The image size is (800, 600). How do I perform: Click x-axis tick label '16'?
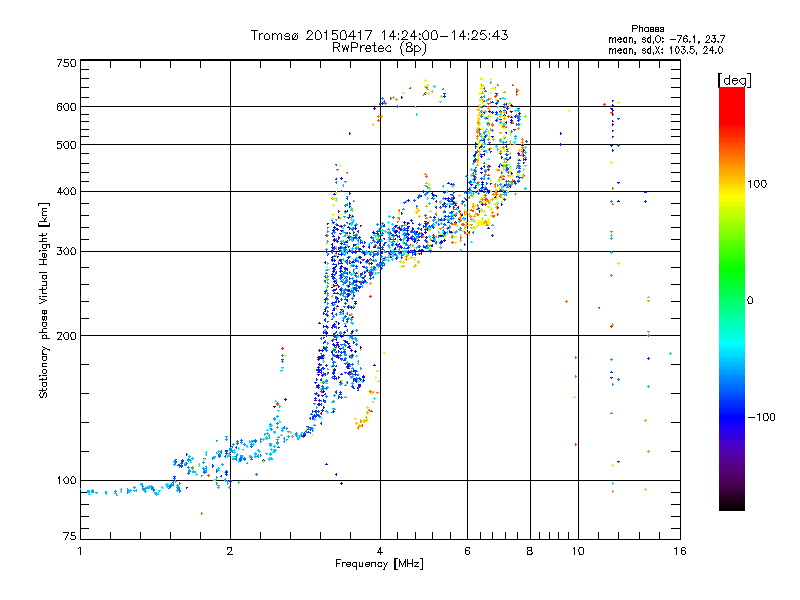point(680,551)
